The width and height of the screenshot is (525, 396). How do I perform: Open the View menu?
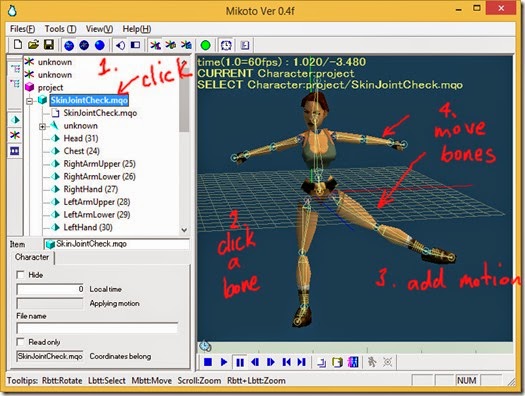(99, 29)
